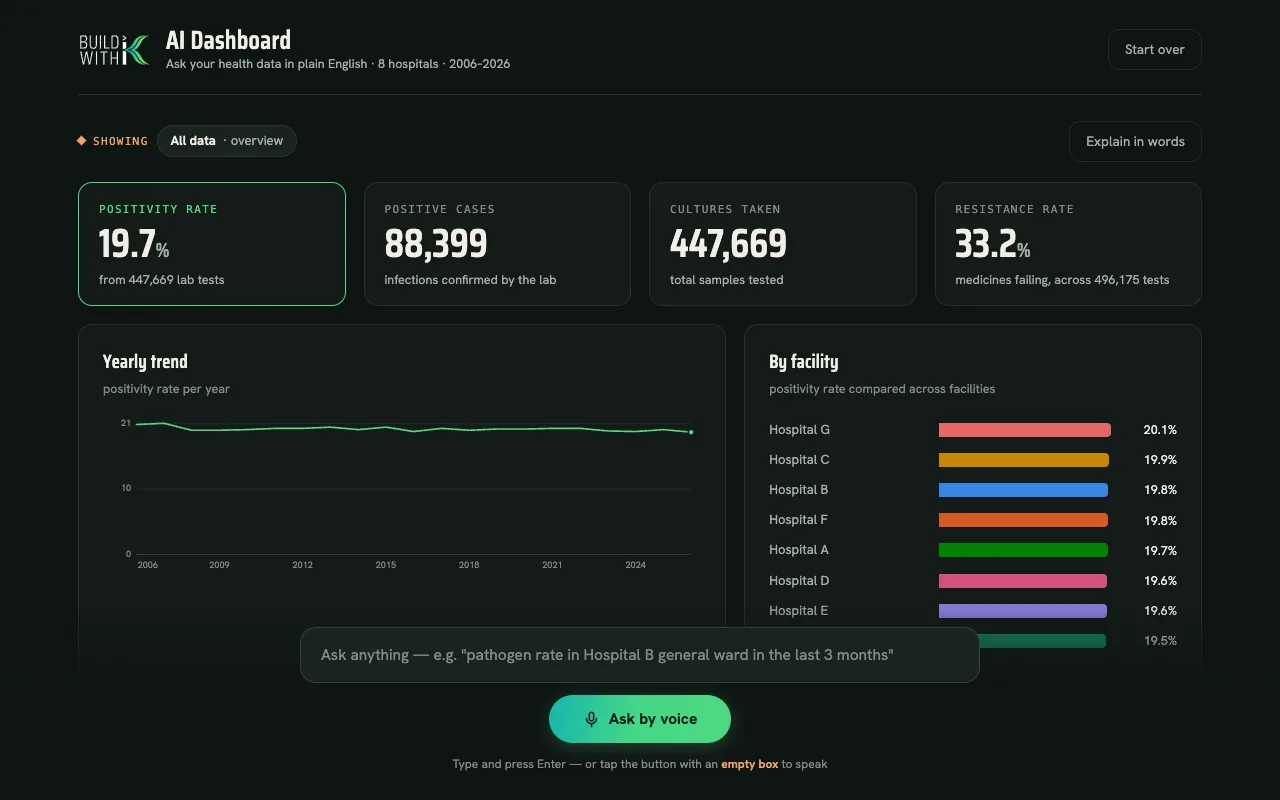Viewport: 1280px width, 800px height.
Task: Select the Positive Cases card
Action: click(x=497, y=244)
